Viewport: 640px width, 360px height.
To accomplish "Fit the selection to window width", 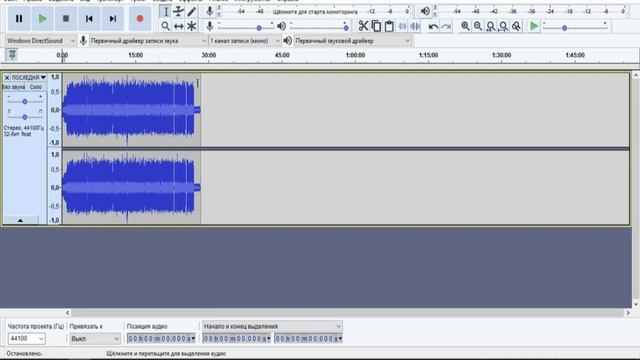I will click(491, 26).
